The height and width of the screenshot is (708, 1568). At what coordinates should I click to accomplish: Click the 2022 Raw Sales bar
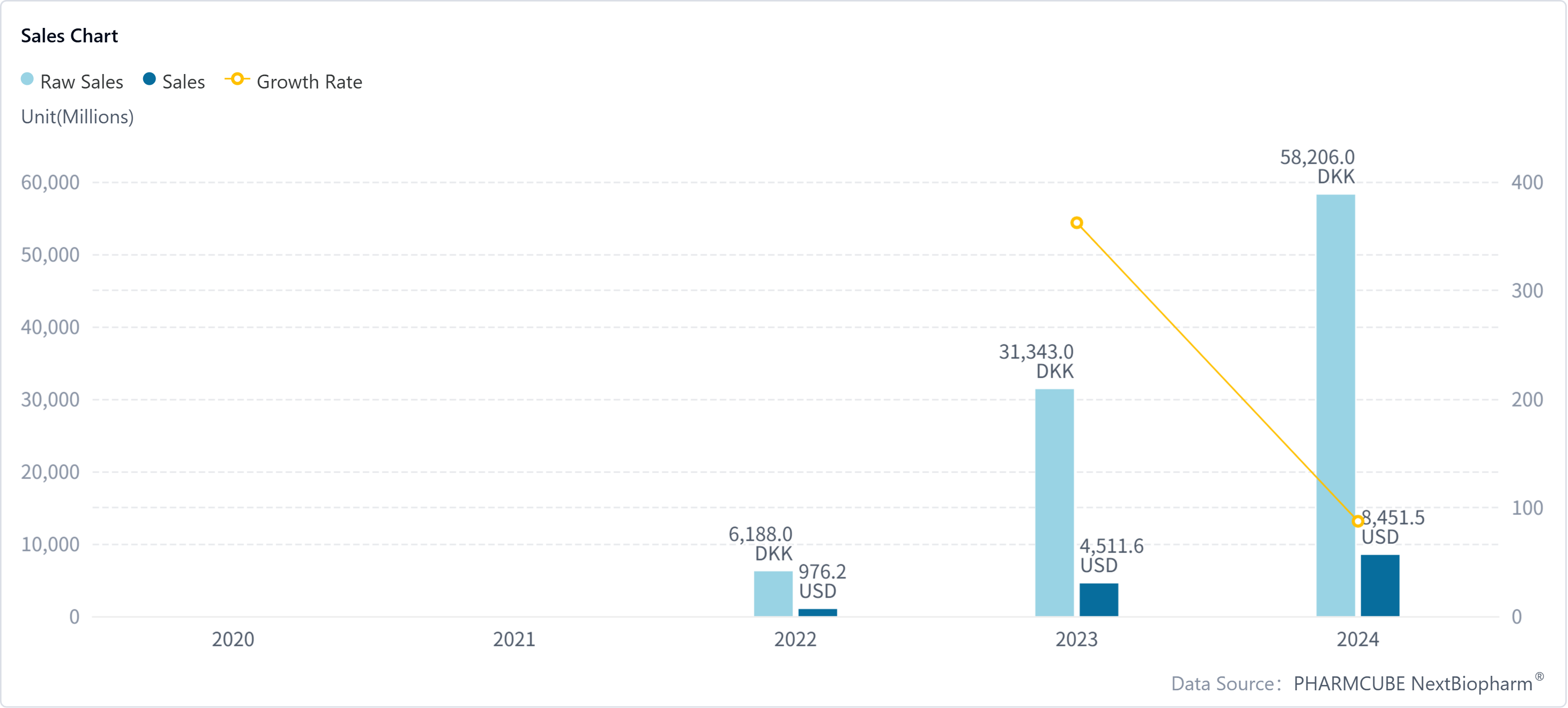[773, 594]
